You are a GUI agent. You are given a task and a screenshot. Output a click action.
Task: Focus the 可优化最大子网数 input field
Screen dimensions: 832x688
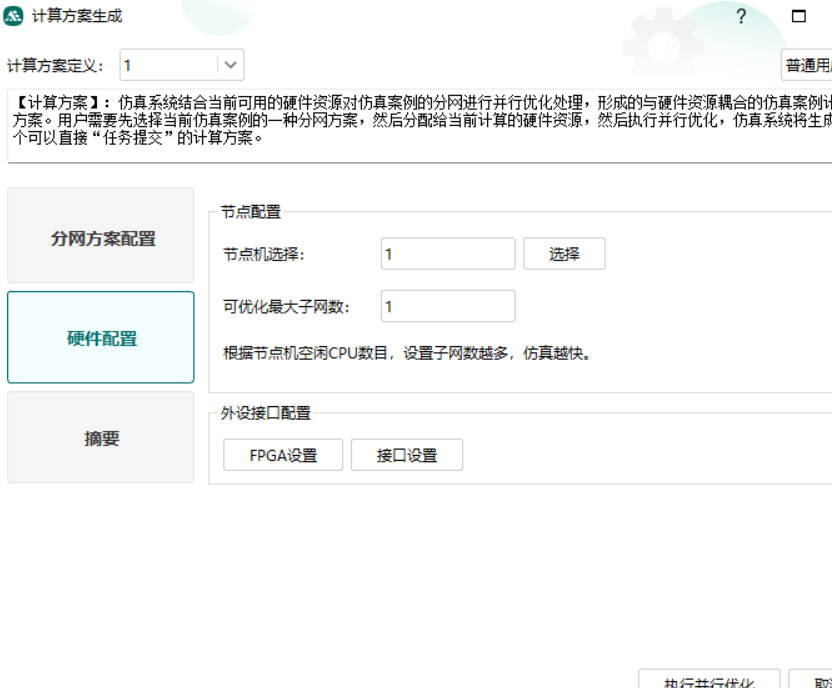tap(447, 306)
